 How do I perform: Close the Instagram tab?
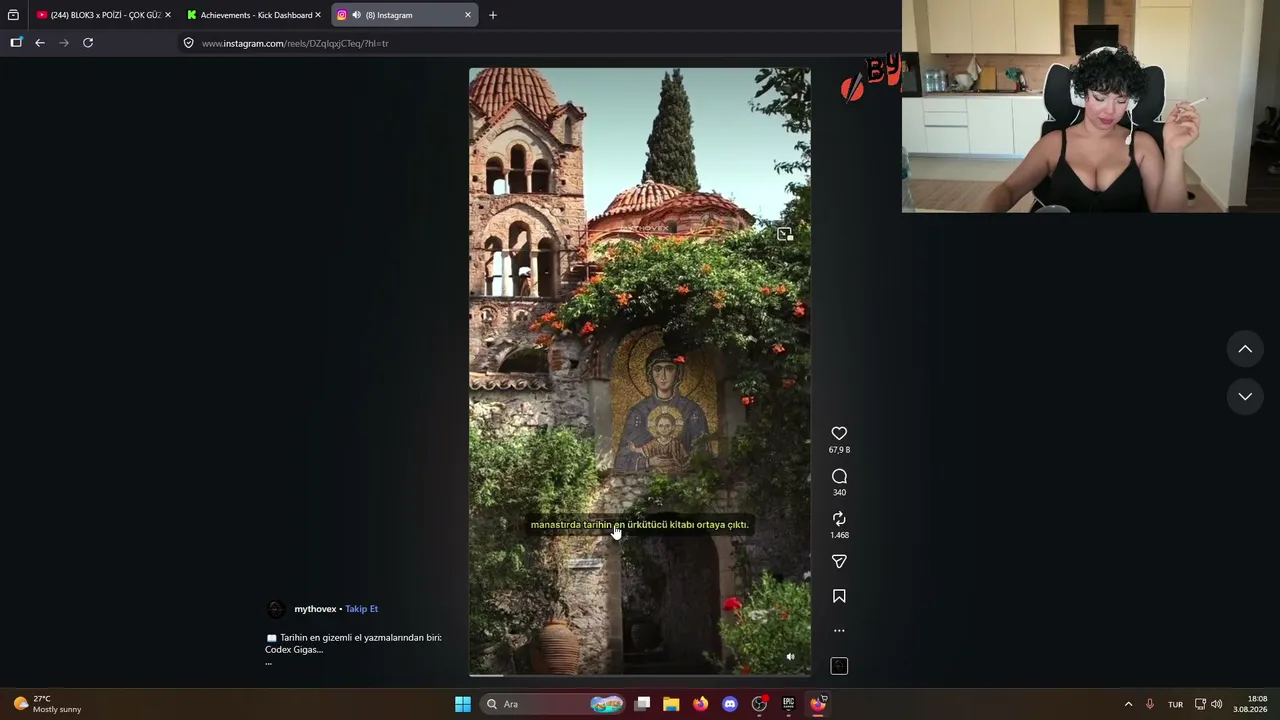(467, 15)
